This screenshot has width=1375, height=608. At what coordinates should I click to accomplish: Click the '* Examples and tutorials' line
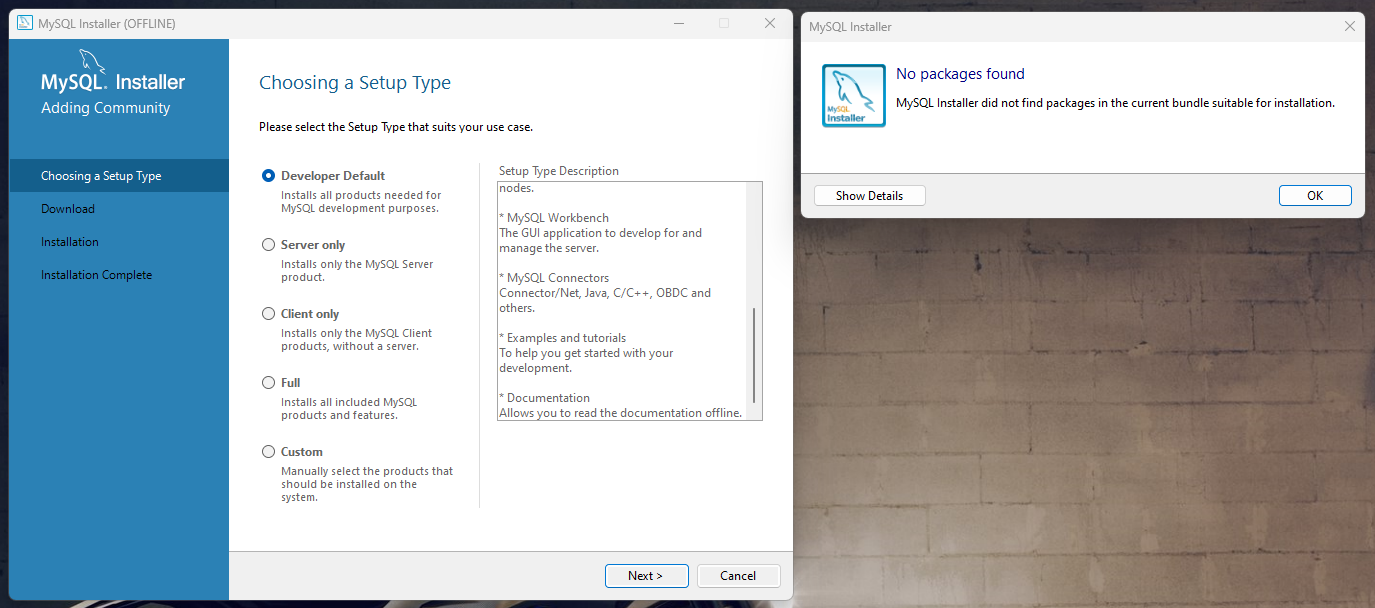tap(563, 338)
